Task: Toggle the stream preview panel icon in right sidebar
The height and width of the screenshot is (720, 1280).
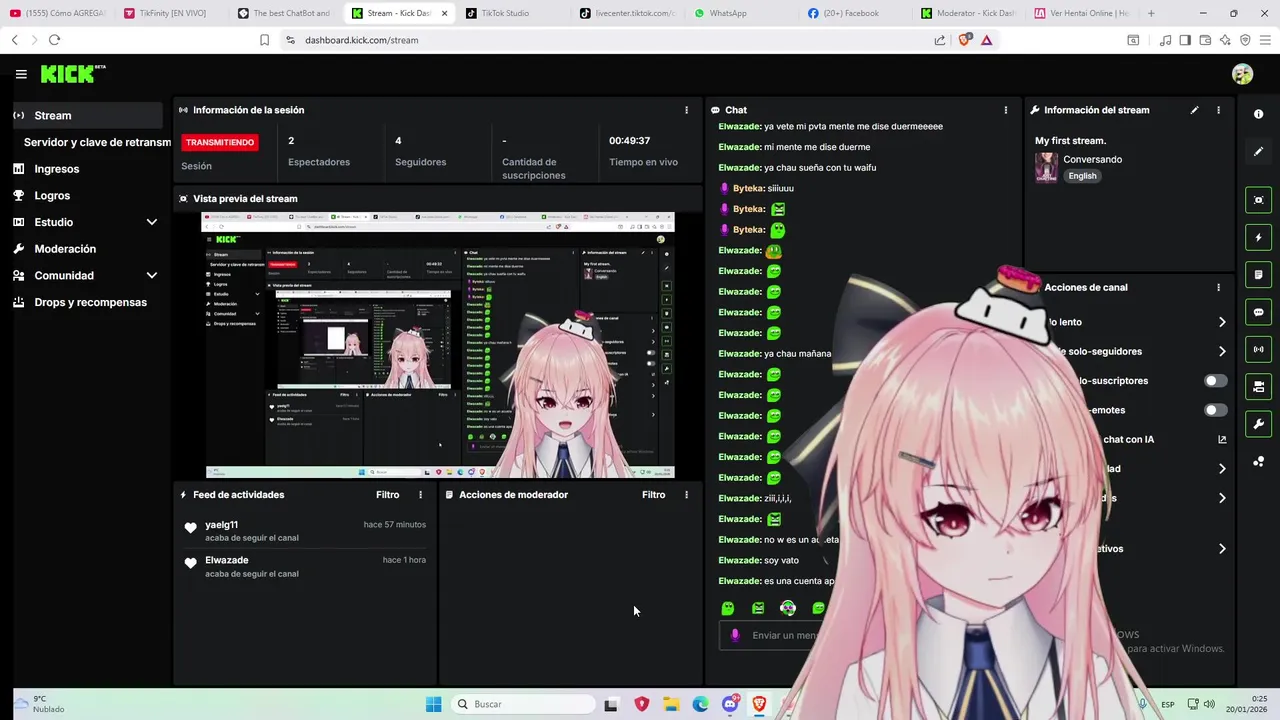Action: click(x=1258, y=200)
